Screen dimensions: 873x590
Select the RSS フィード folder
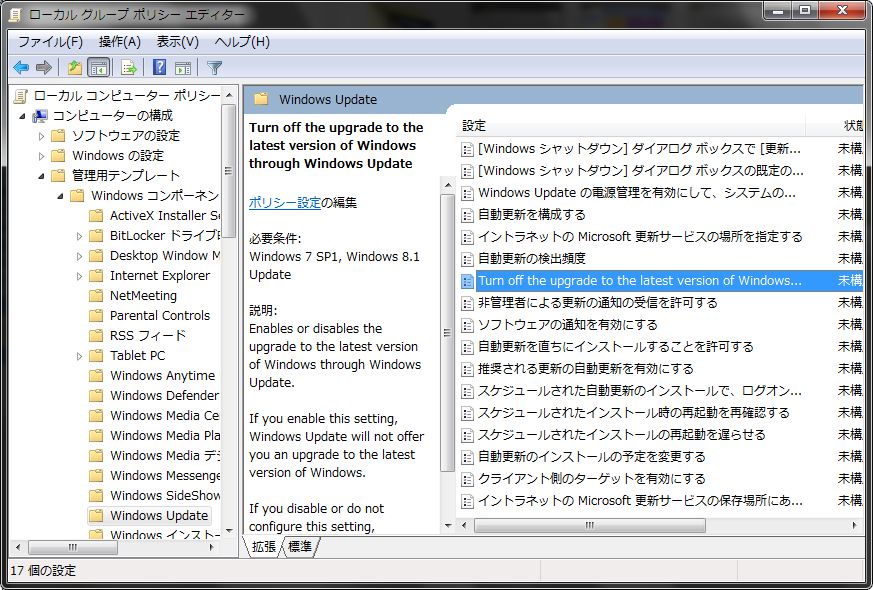coord(148,336)
